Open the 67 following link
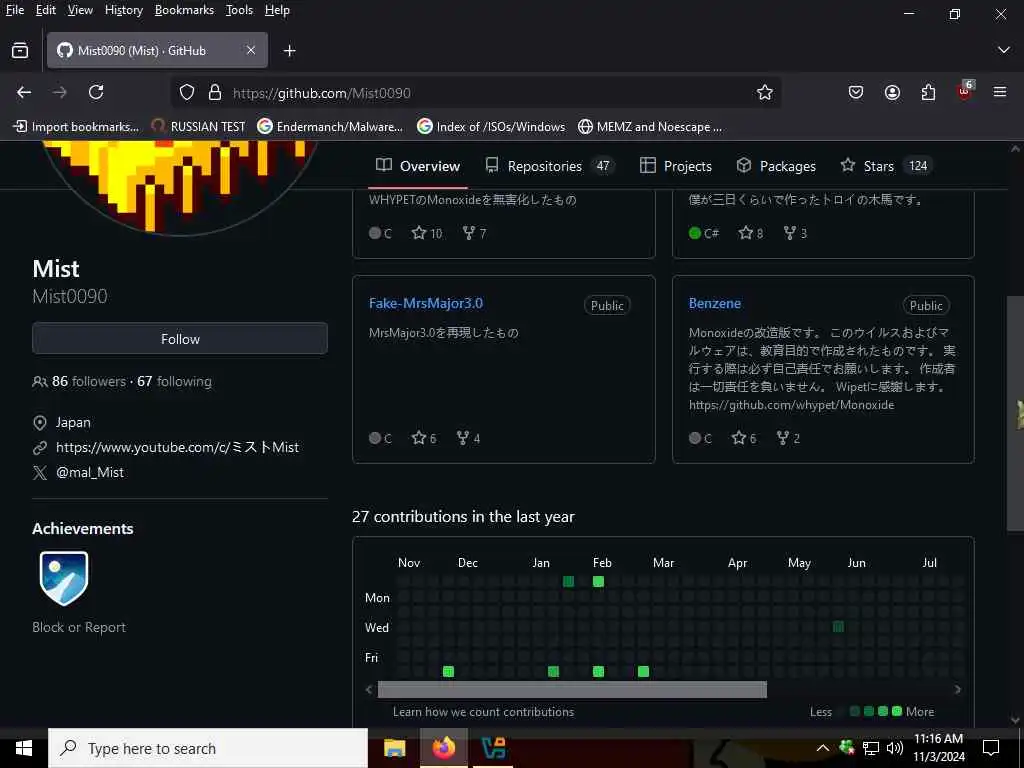The width and height of the screenshot is (1024, 768). (174, 381)
